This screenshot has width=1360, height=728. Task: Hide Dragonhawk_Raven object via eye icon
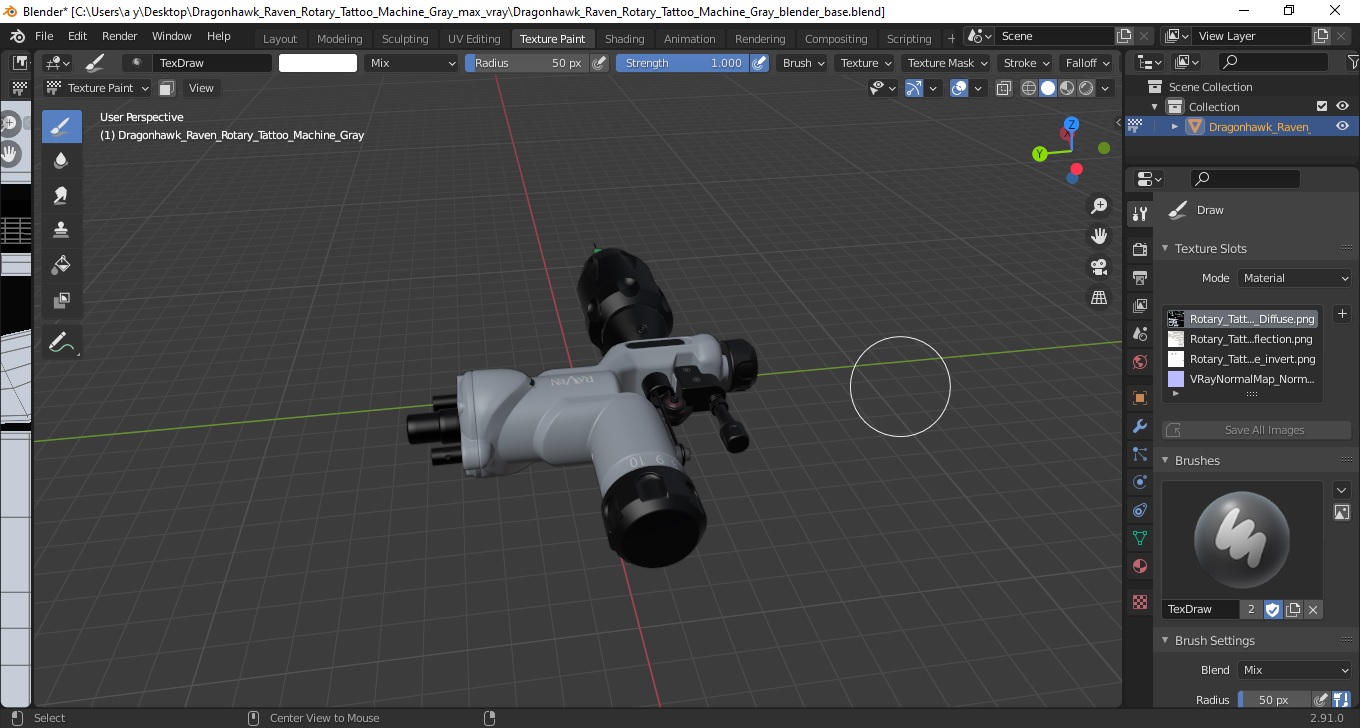point(1343,126)
